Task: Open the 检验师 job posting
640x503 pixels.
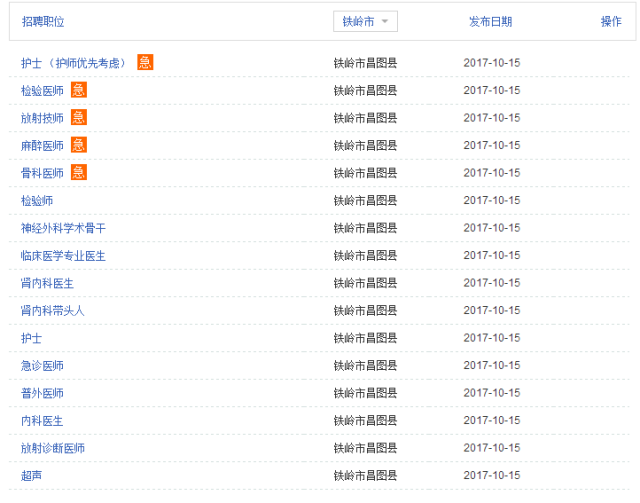Action: (37, 201)
